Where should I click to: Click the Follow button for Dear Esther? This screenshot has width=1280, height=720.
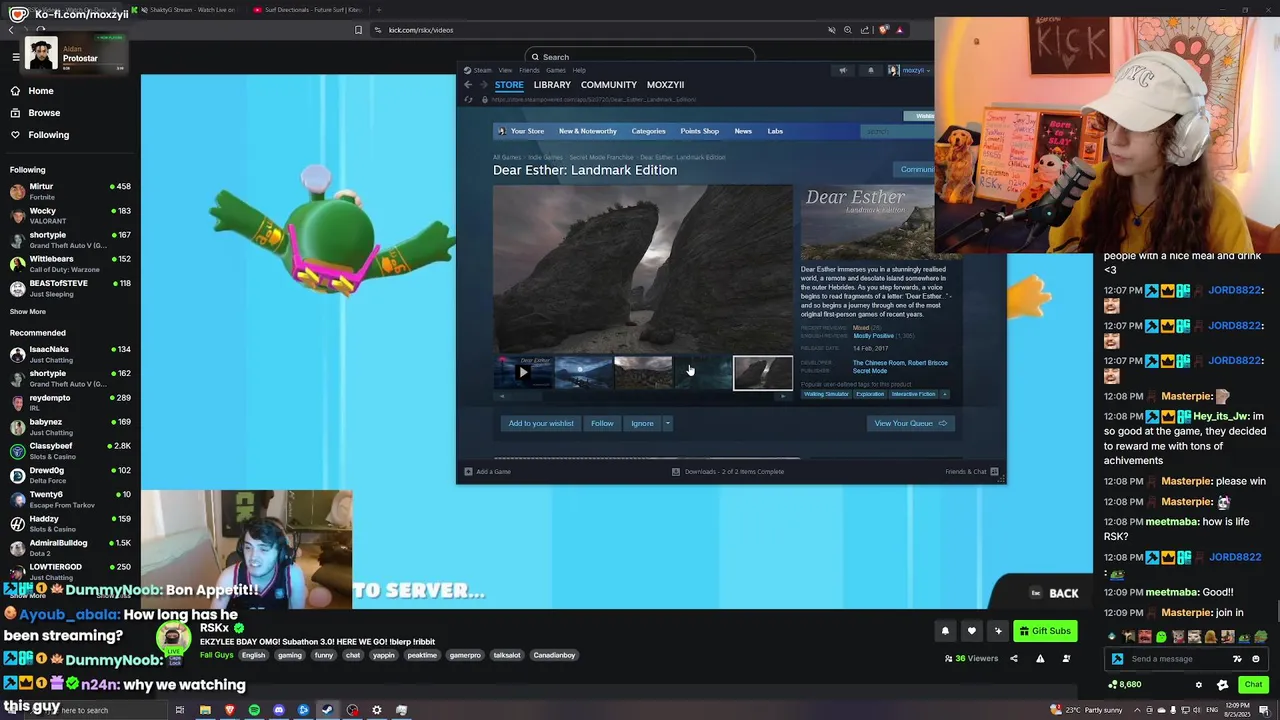click(x=602, y=423)
